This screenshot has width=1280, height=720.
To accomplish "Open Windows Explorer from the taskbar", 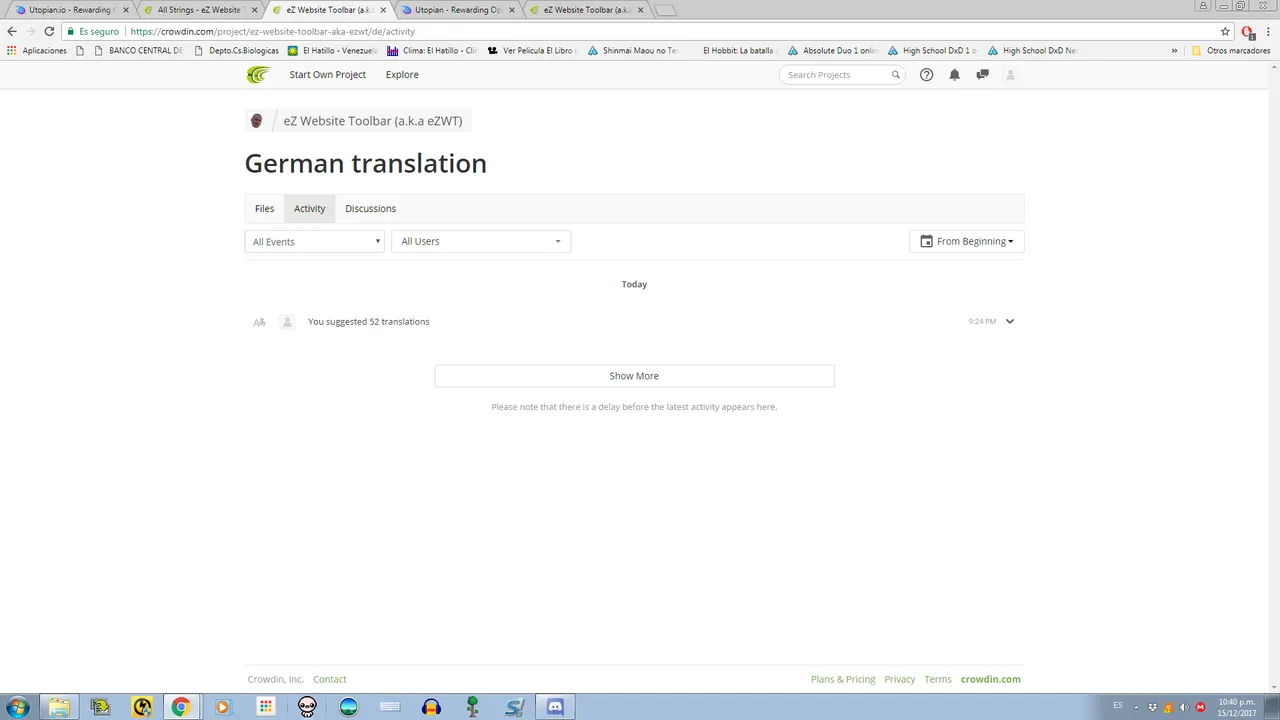I will point(59,707).
